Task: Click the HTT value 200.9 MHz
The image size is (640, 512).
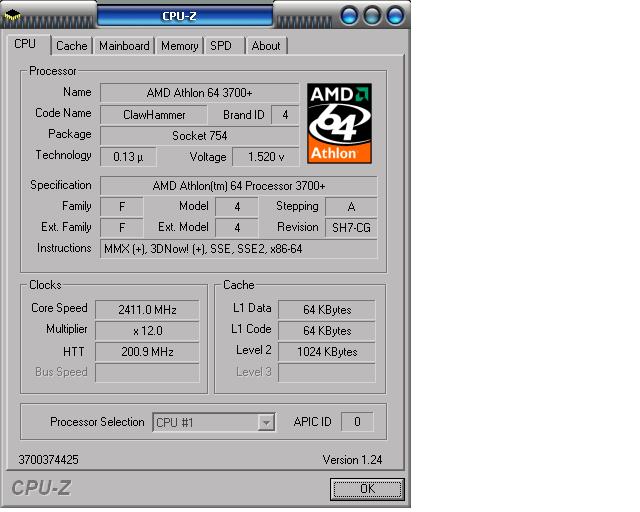Action: (147, 352)
